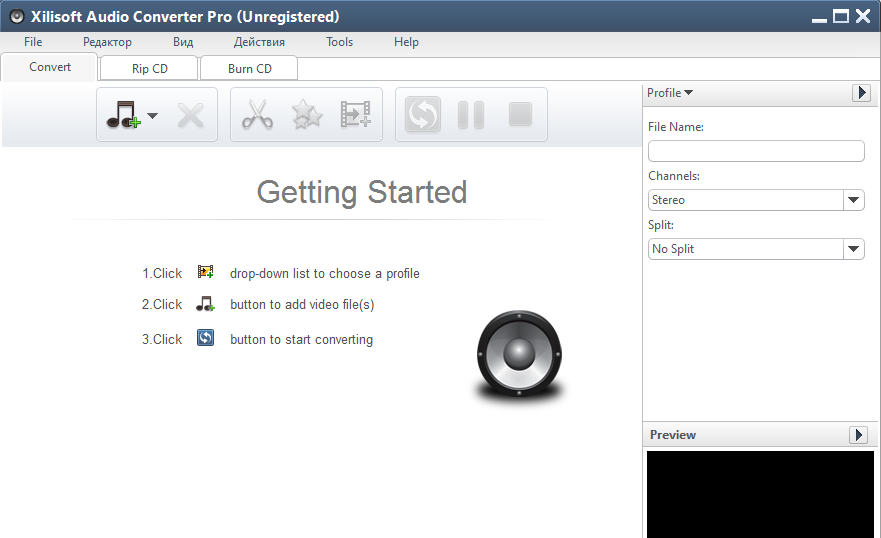
Task: Click the blue convert icon in step 3
Action: click(205, 338)
